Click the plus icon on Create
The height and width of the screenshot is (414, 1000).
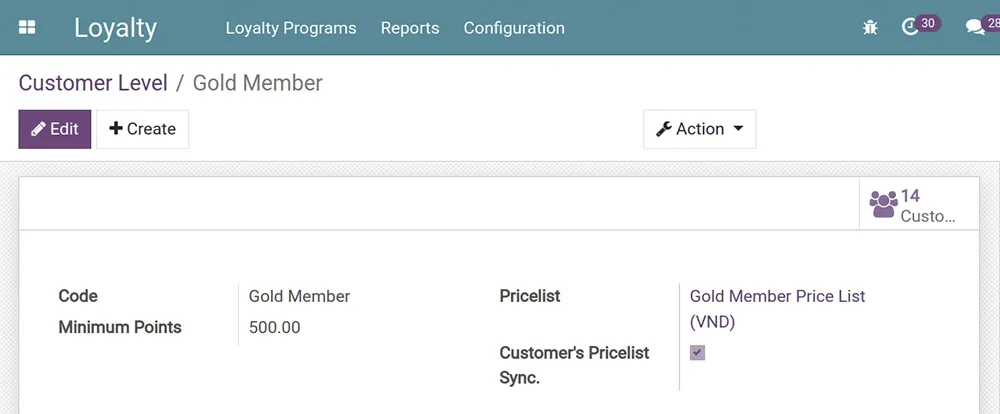click(116, 129)
